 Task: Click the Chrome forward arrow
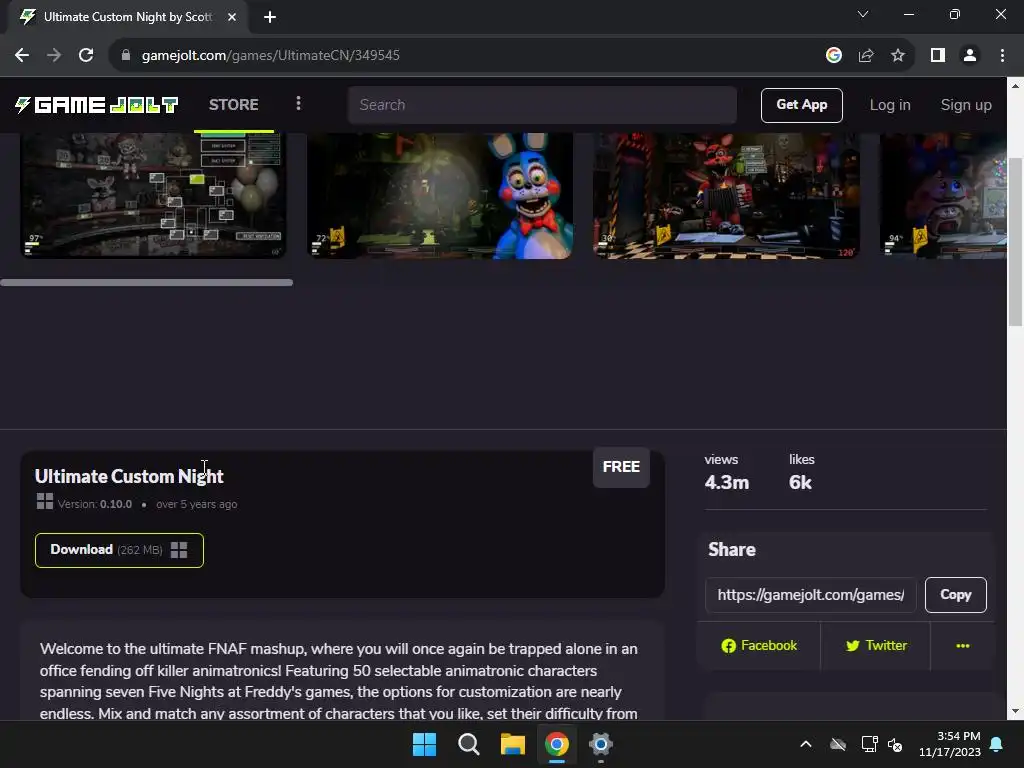(x=54, y=55)
